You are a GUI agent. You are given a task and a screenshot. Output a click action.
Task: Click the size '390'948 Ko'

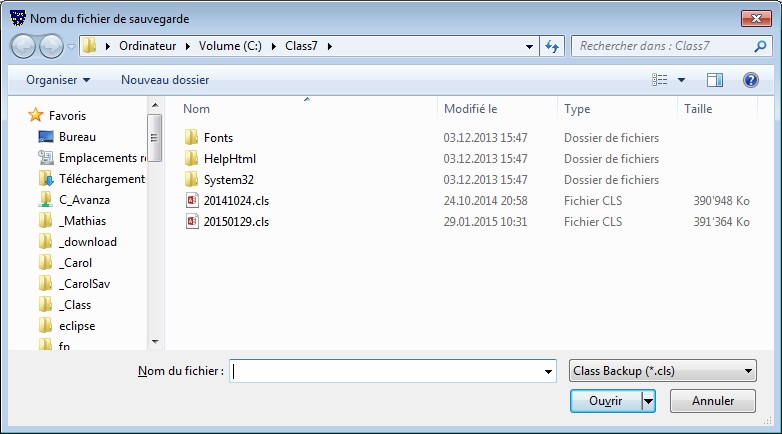tap(721, 201)
